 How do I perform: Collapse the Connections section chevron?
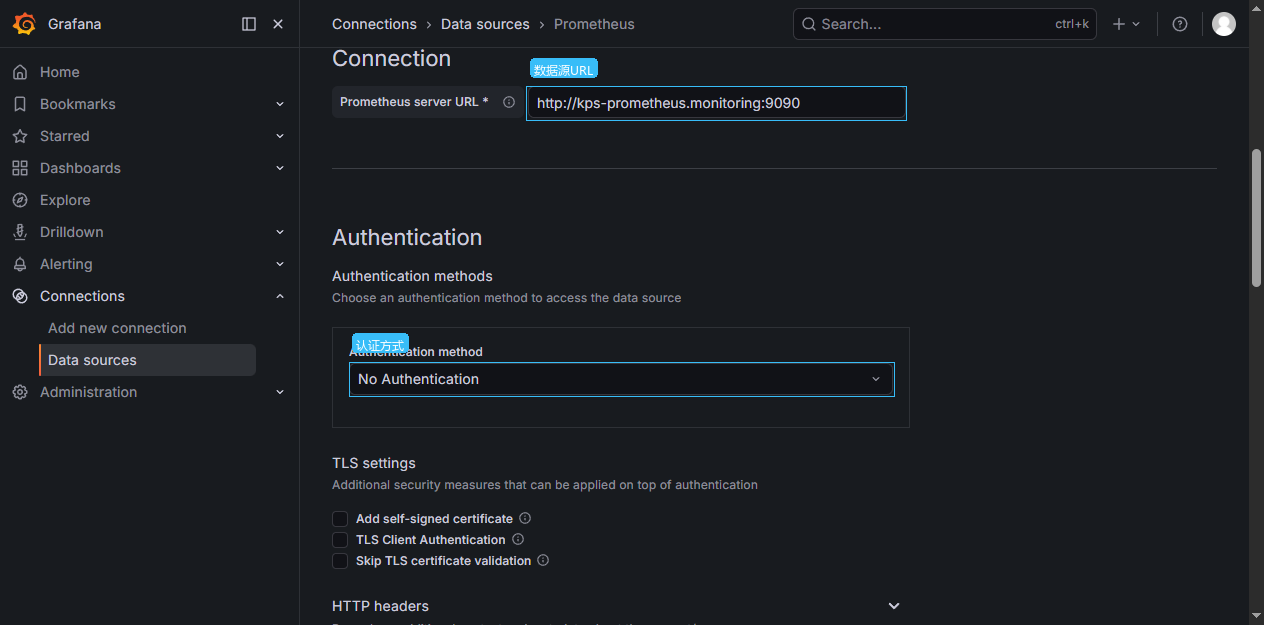click(x=280, y=296)
